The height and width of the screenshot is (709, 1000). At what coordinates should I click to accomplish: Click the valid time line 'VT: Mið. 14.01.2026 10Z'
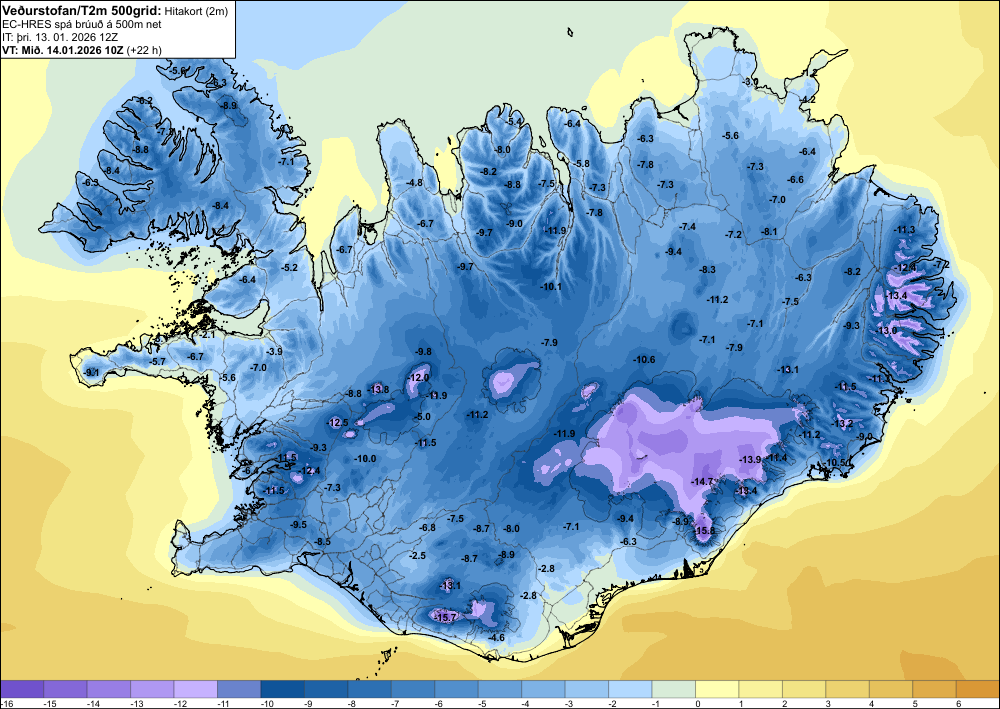63,50
